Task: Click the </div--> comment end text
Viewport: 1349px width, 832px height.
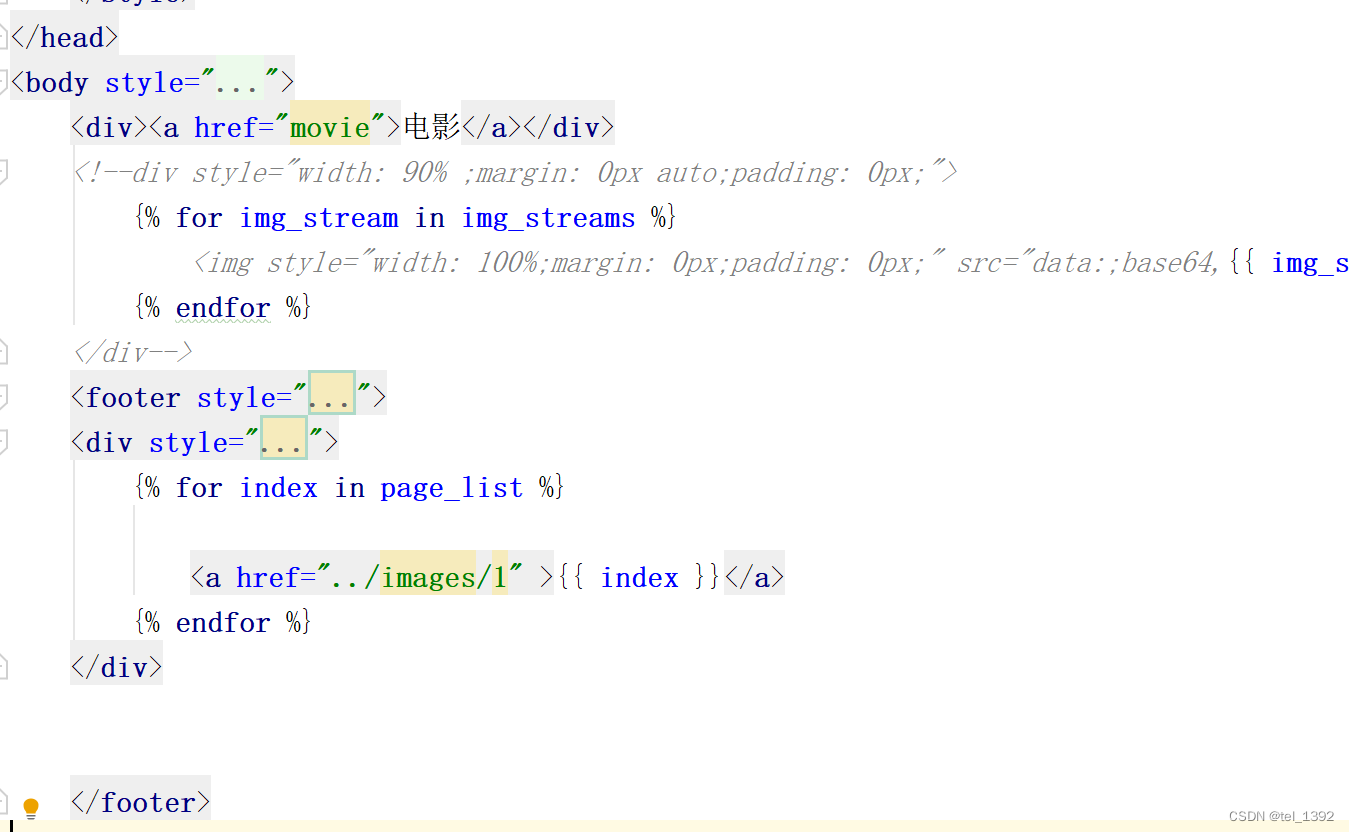Action: 133,352
